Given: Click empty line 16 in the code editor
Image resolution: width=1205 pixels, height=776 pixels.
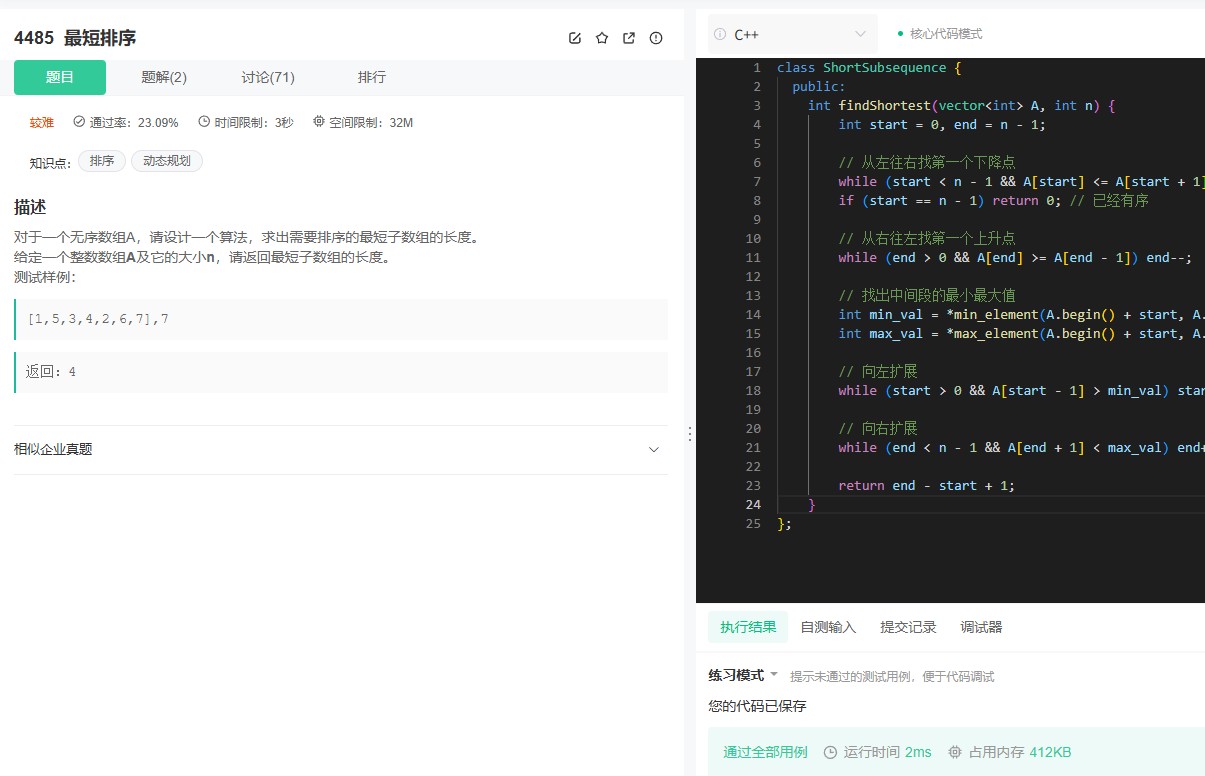Looking at the screenshot, I should point(990,352).
